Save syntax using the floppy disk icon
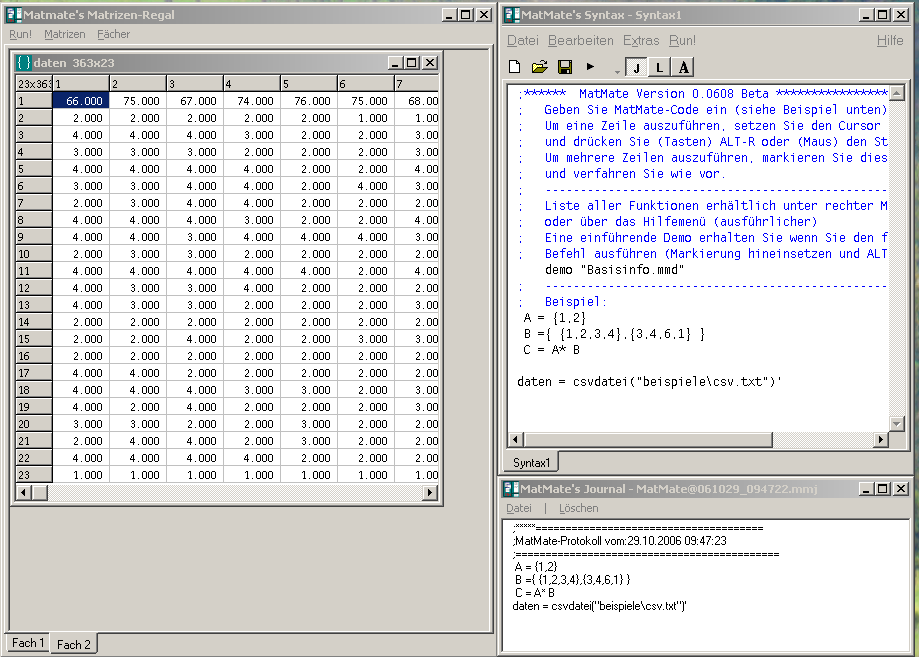Viewport: 919px width, 657px height. pos(564,67)
